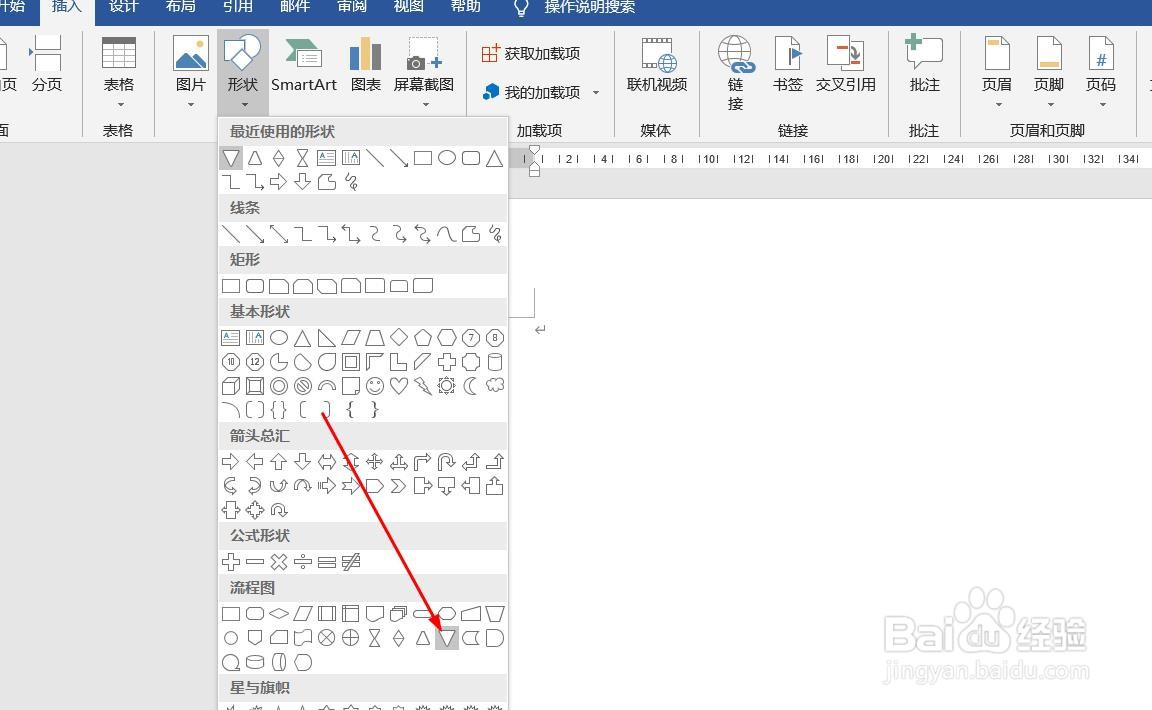Choose Document shape in Flowchart section

pyautogui.click(x=375, y=614)
